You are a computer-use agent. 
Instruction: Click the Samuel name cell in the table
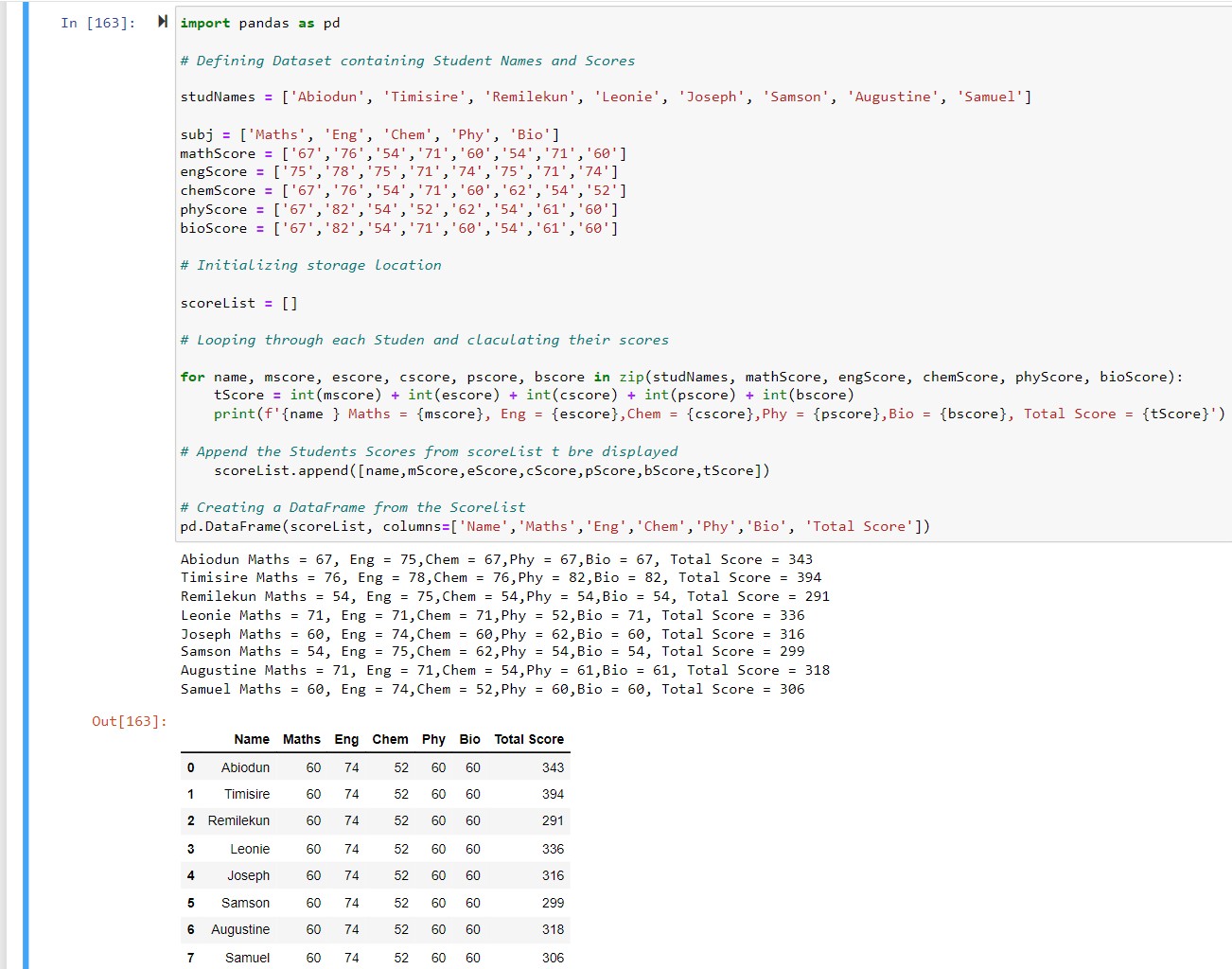point(247,958)
